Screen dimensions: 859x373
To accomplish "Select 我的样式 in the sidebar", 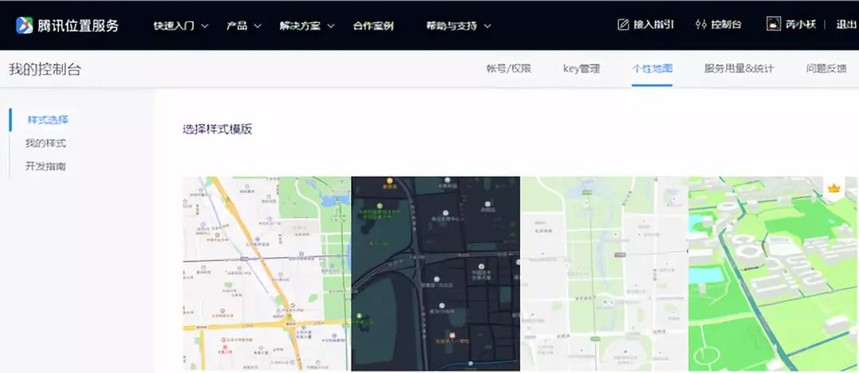I will click(45, 144).
